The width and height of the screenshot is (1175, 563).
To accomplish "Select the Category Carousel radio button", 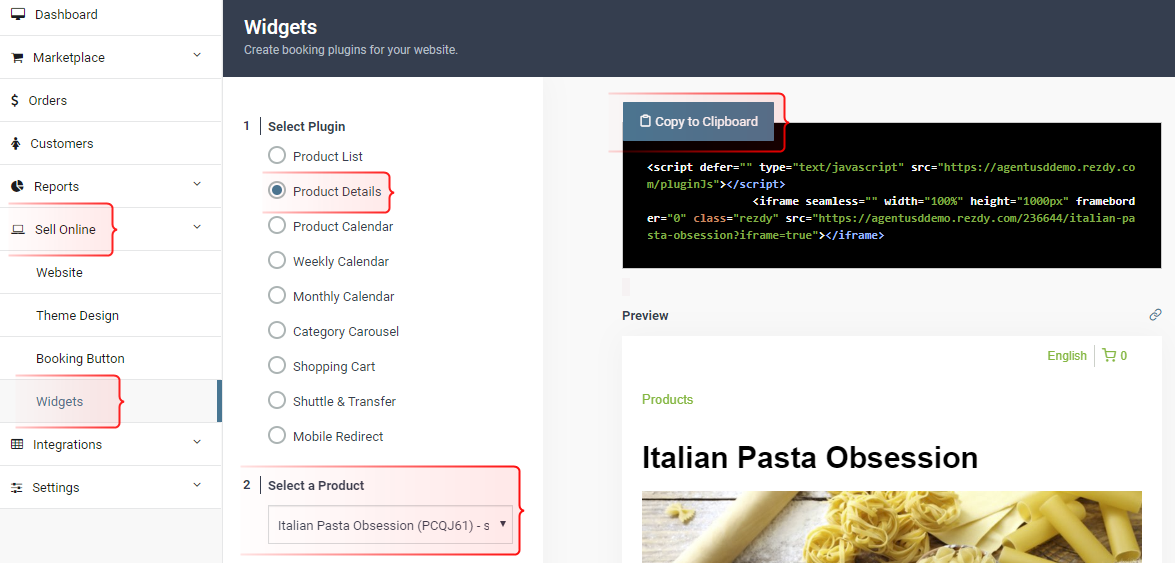I will (277, 330).
